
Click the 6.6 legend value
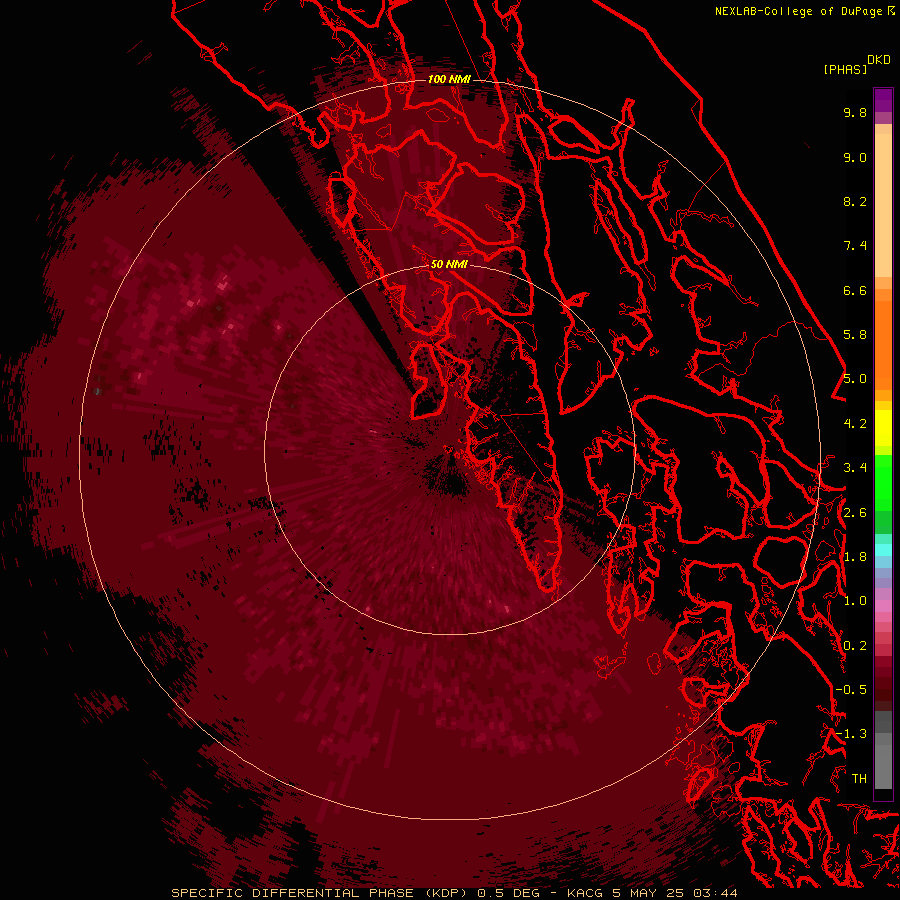click(x=855, y=290)
